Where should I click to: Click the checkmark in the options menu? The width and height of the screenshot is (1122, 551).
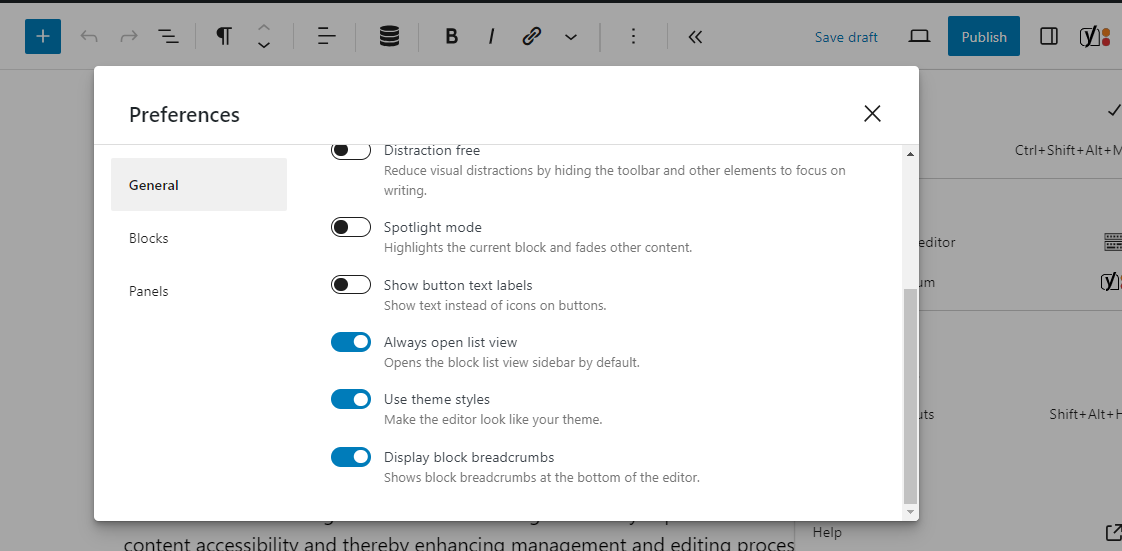[1113, 110]
